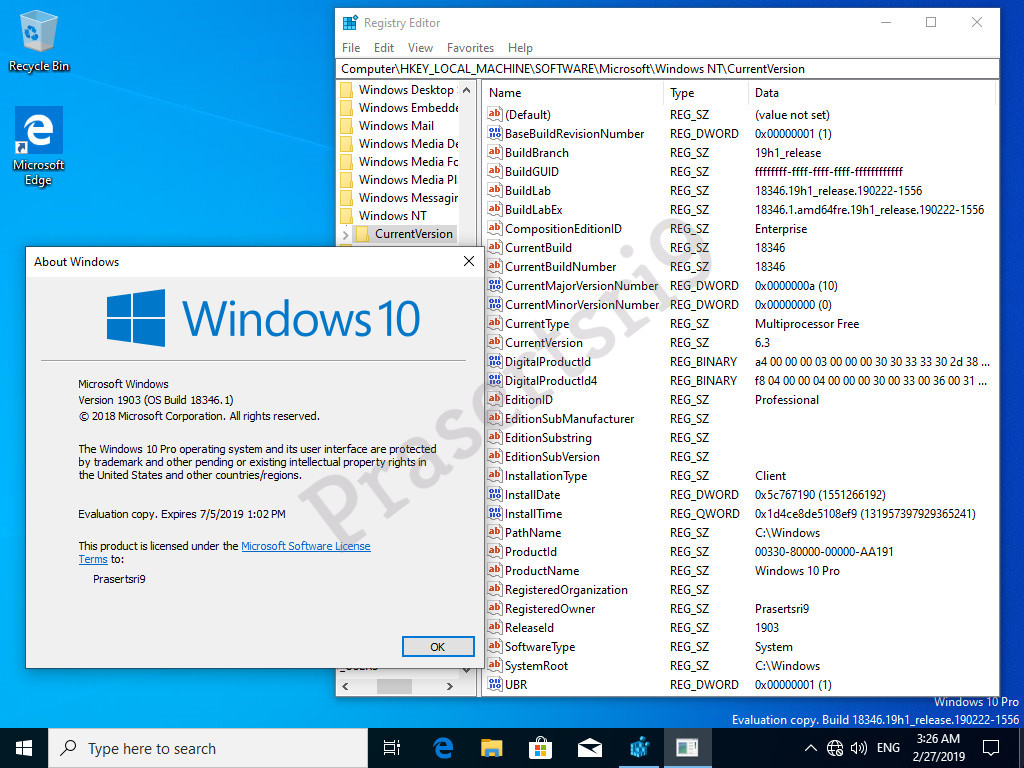The image size is (1024, 768).
Task: Select the Windows Embedded tree key
Action: (408, 108)
